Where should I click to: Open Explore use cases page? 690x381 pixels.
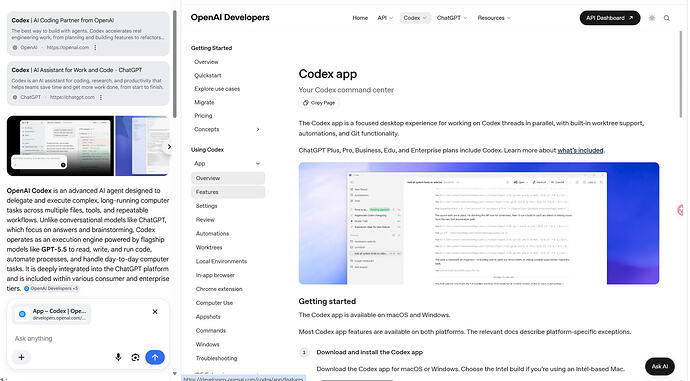point(217,89)
